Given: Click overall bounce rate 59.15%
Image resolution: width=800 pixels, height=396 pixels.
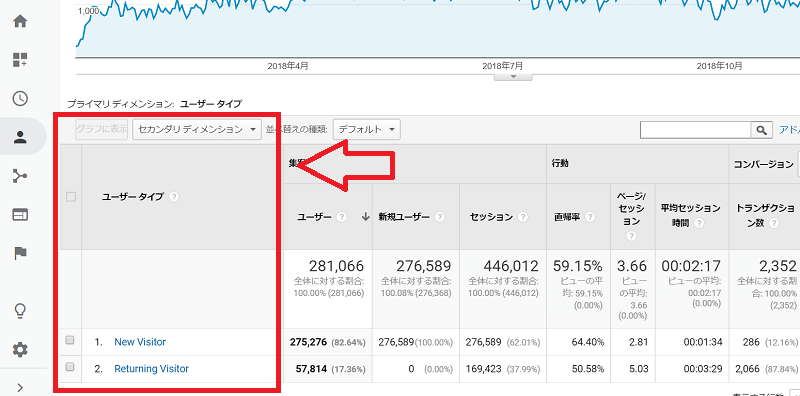Looking at the screenshot, I should click(578, 266).
